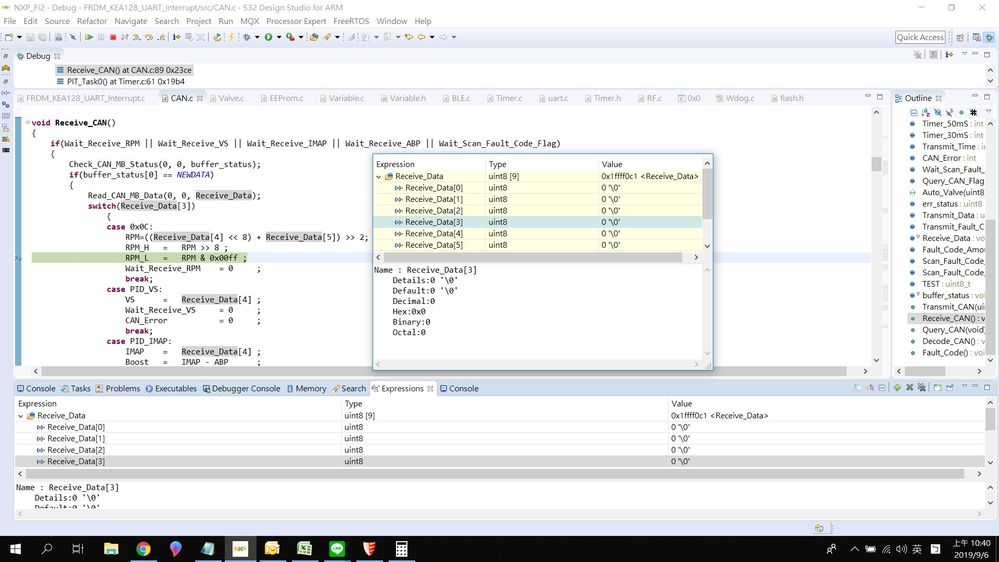Click the Open Perspective icon
Screen dimensions: 999x562
coord(960,38)
